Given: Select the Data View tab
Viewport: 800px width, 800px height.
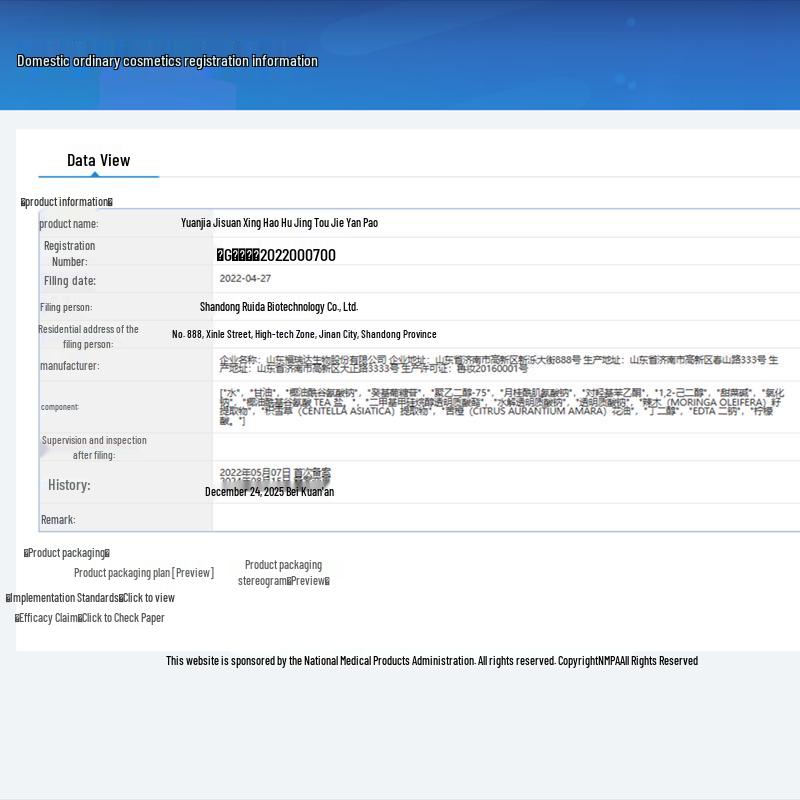Looking at the screenshot, I should (x=98, y=161).
